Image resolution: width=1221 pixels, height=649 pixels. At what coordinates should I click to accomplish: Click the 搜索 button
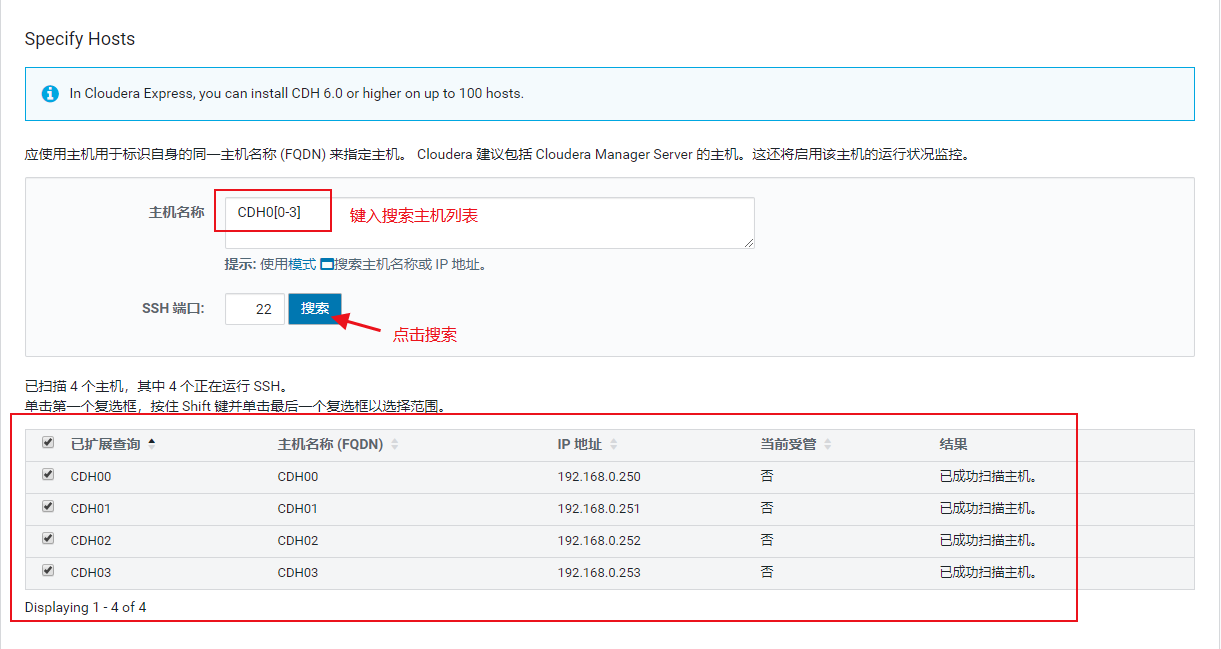315,309
